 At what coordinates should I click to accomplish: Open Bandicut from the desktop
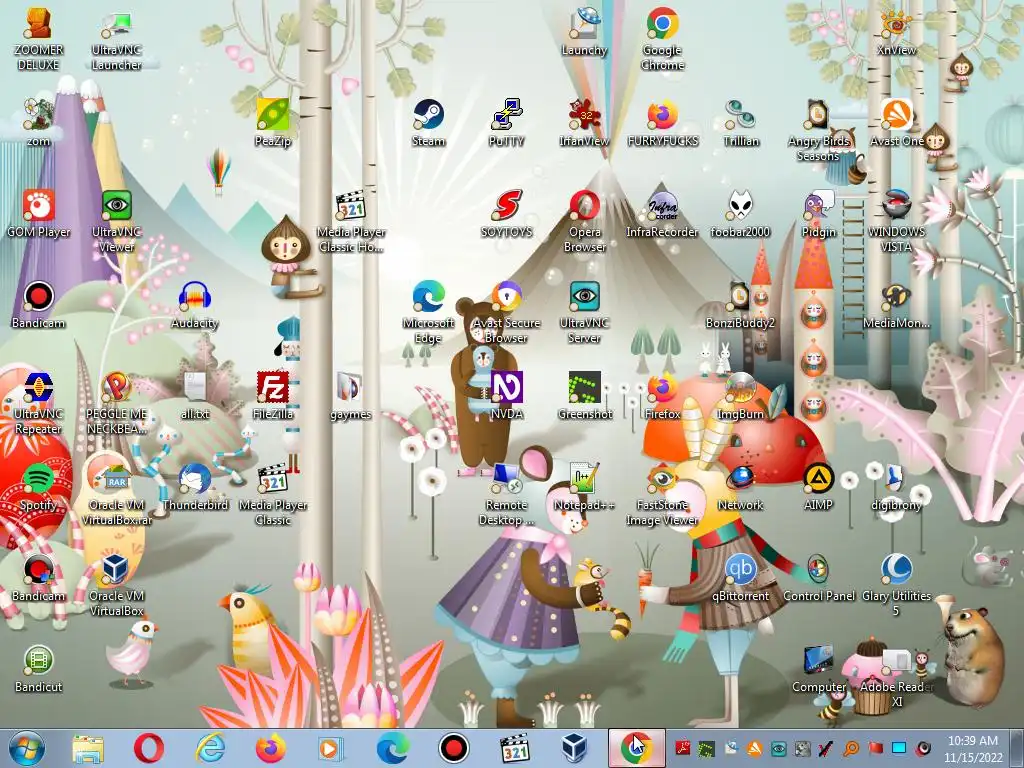pyautogui.click(x=39, y=669)
